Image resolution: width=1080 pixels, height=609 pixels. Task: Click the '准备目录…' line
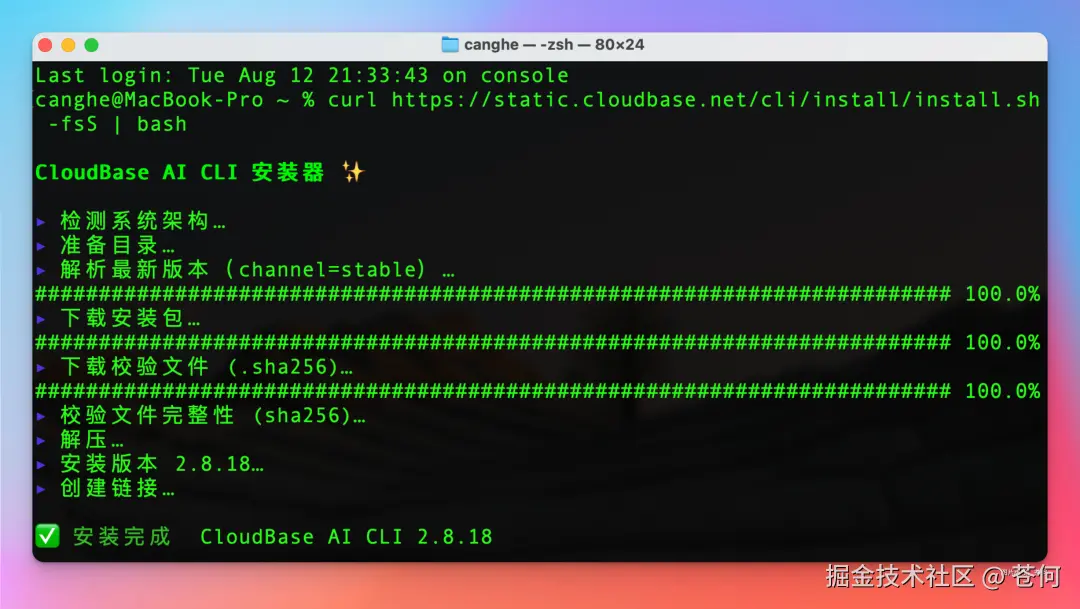point(117,245)
